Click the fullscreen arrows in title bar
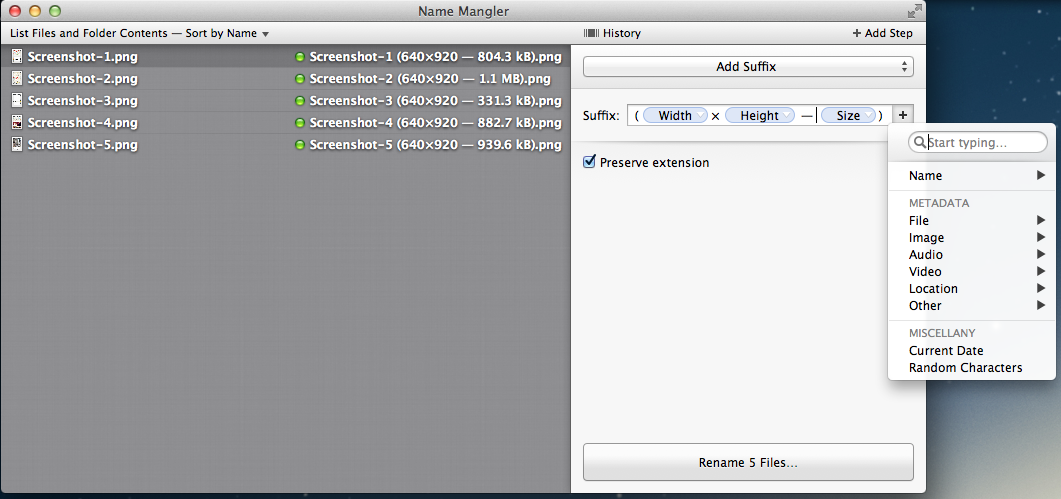 (x=914, y=11)
